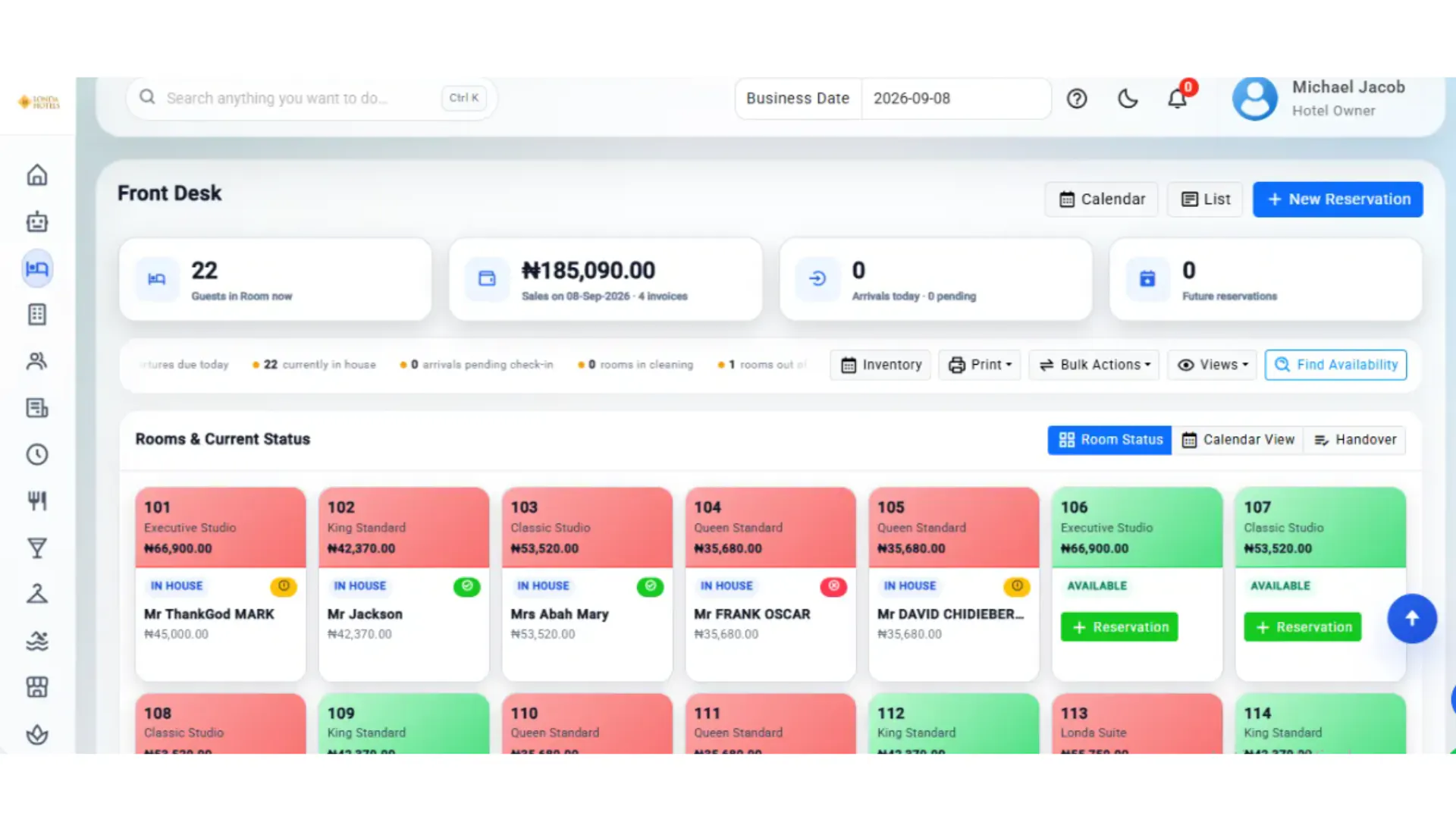Click Reservation button on room 106
The image size is (1456, 819).
[1119, 627]
